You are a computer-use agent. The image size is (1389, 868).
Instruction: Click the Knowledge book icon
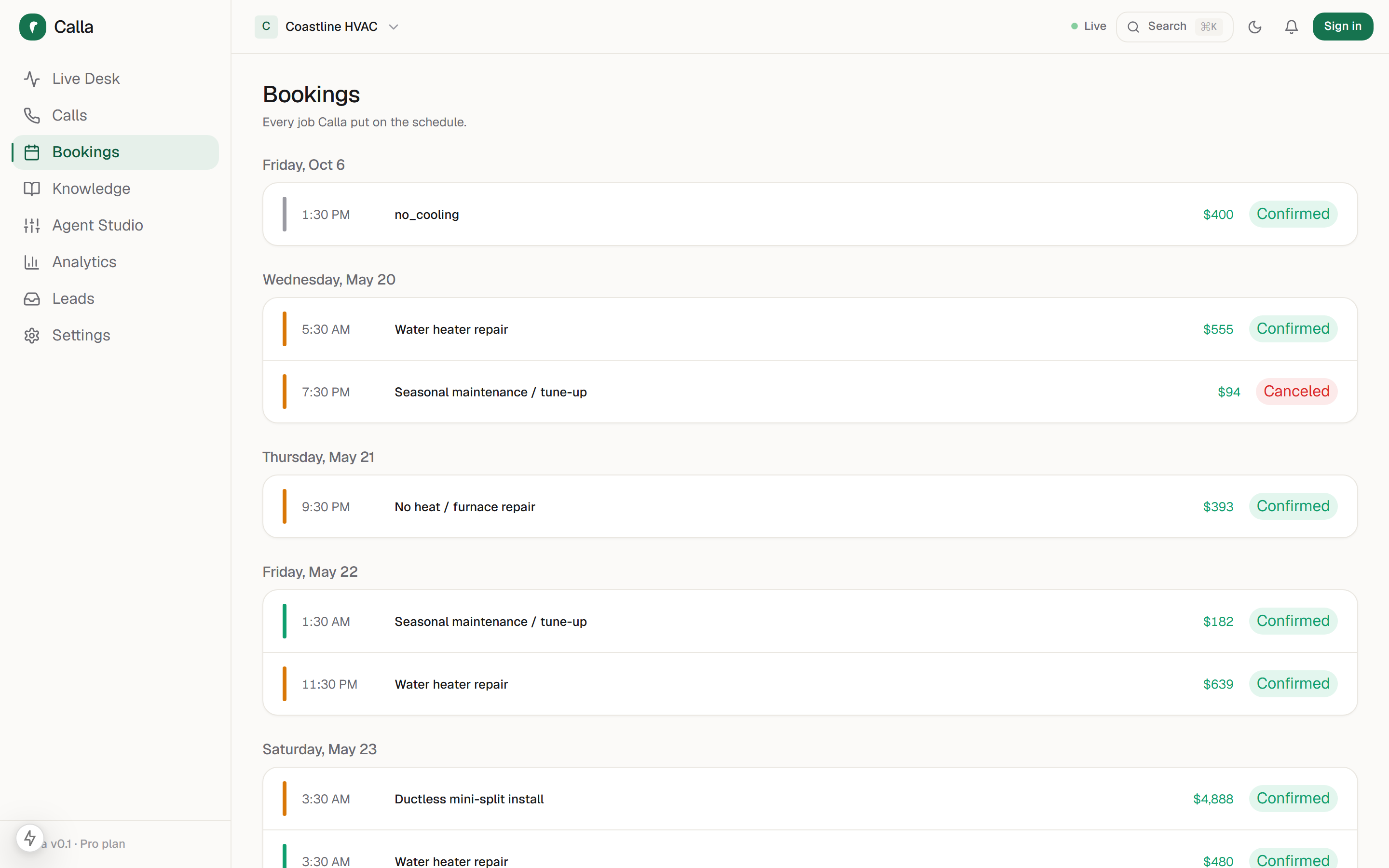[x=32, y=189]
